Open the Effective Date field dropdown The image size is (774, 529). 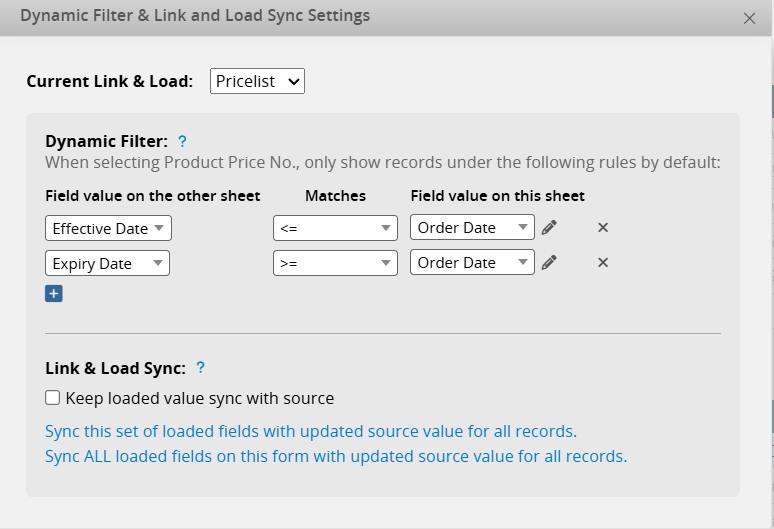[x=108, y=228]
